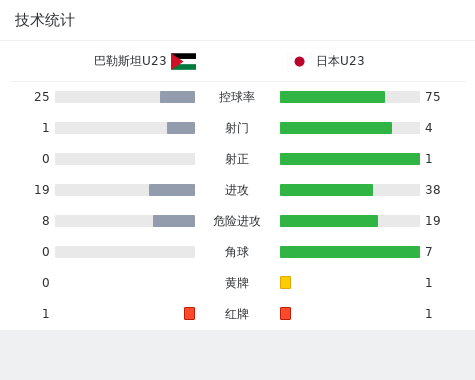Click the Palestine flag icon
Image resolution: width=475 pixels, height=380 pixels.
coord(183,61)
